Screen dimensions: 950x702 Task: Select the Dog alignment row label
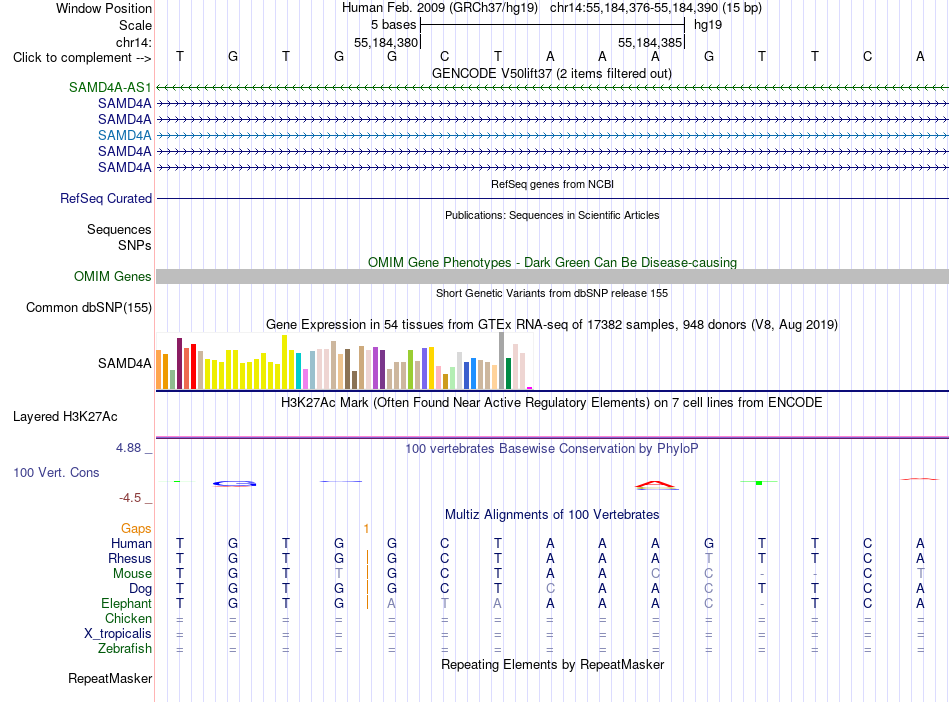(141, 588)
